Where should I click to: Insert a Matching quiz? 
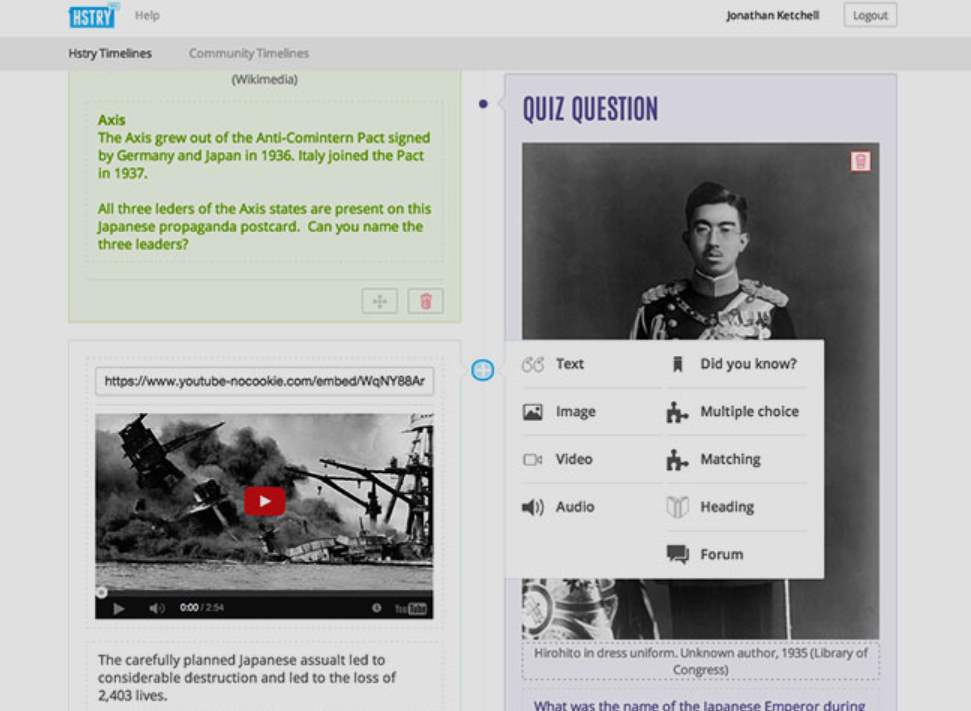(x=729, y=460)
